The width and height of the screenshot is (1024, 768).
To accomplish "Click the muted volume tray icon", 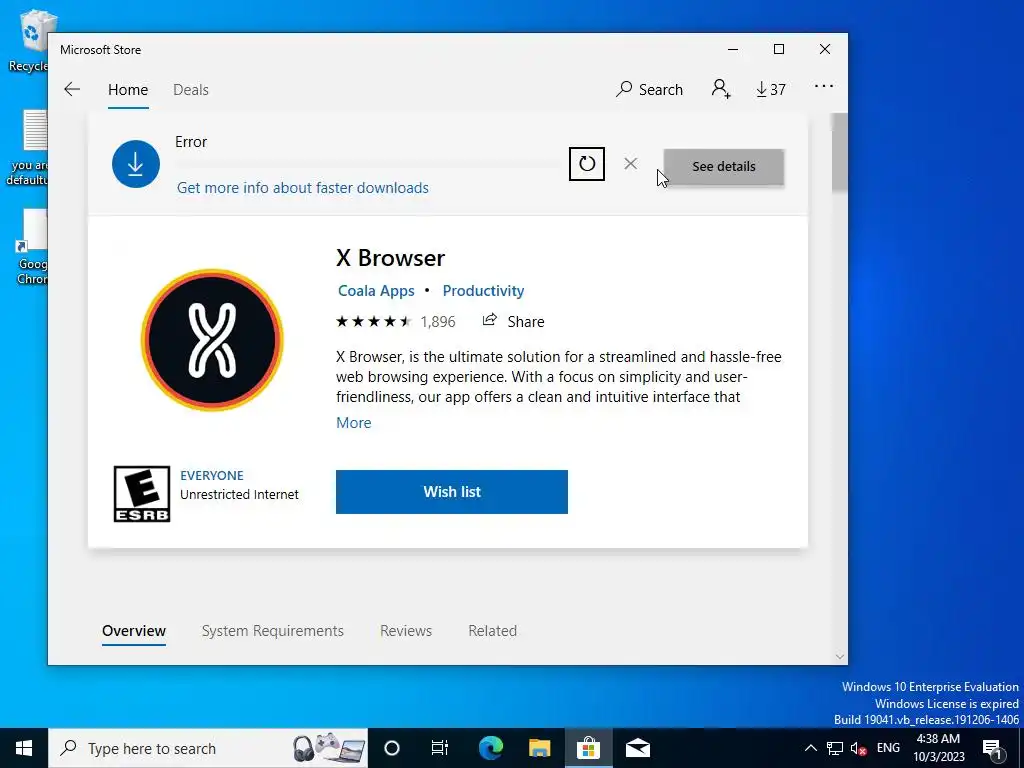I will coord(859,748).
